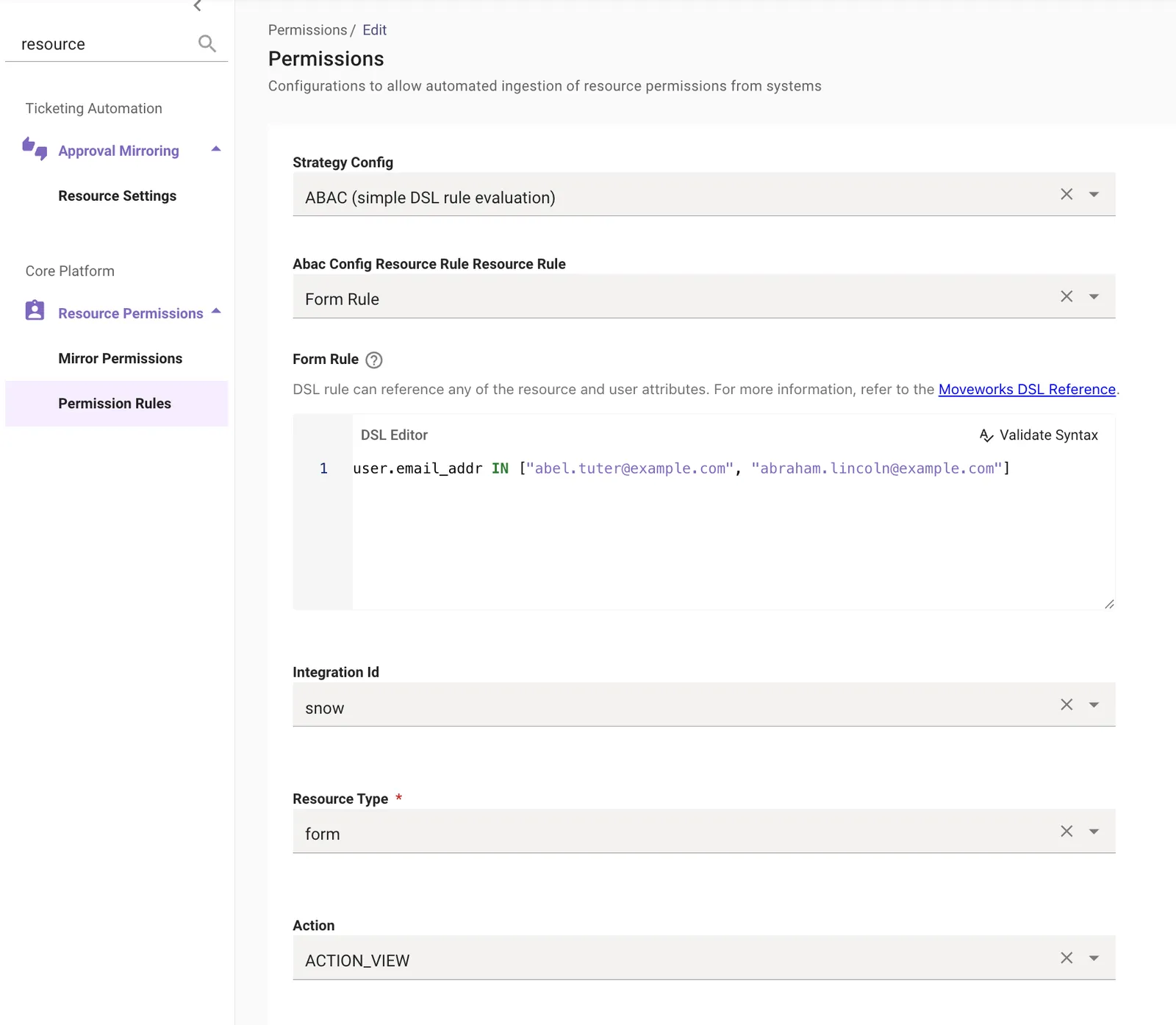1176x1025 pixels.
Task: Grab the DSL editor resize handle
Action: (x=1109, y=604)
